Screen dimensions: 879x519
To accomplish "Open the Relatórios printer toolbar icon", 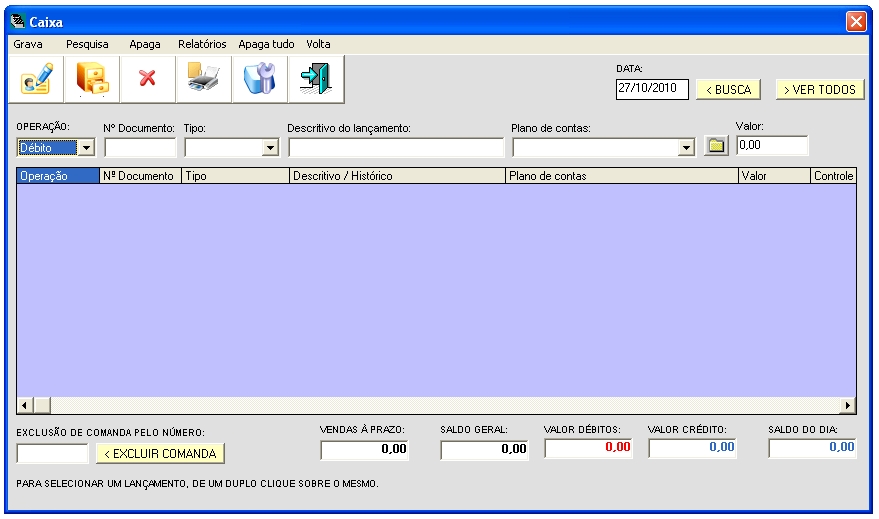I will (x=204, y=79).
